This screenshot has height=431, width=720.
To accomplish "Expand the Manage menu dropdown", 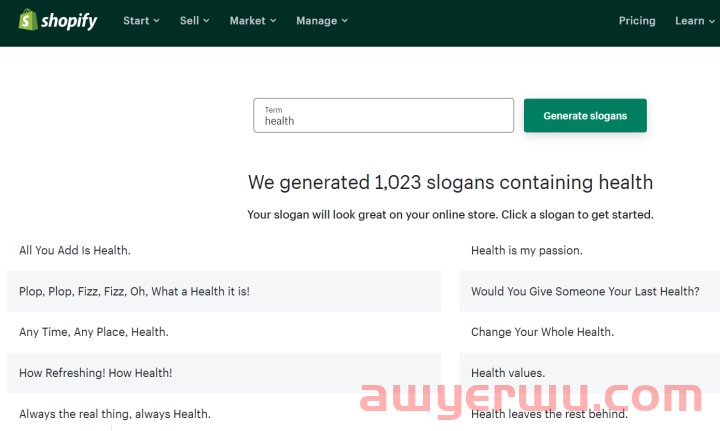I will coord(321,21).
